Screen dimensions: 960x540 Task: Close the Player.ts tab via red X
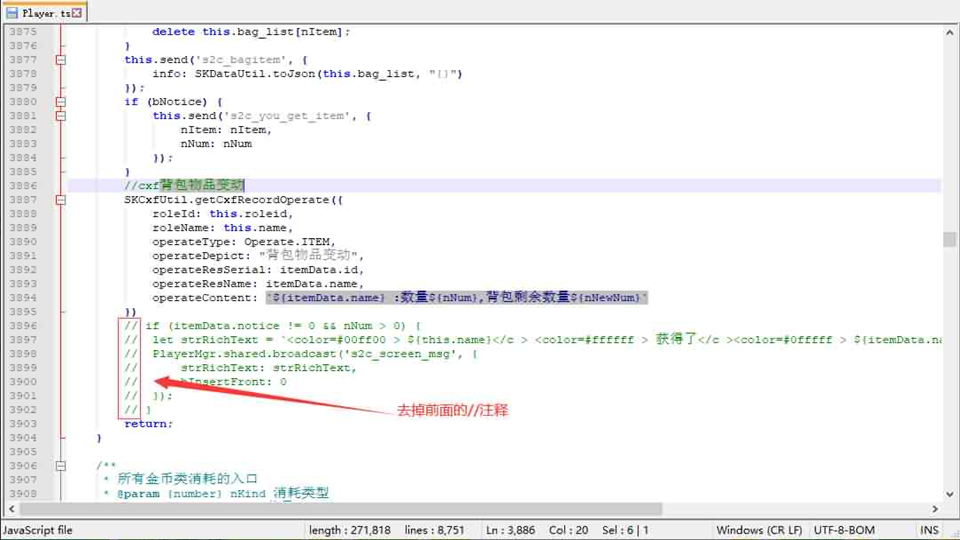(77, 13)
